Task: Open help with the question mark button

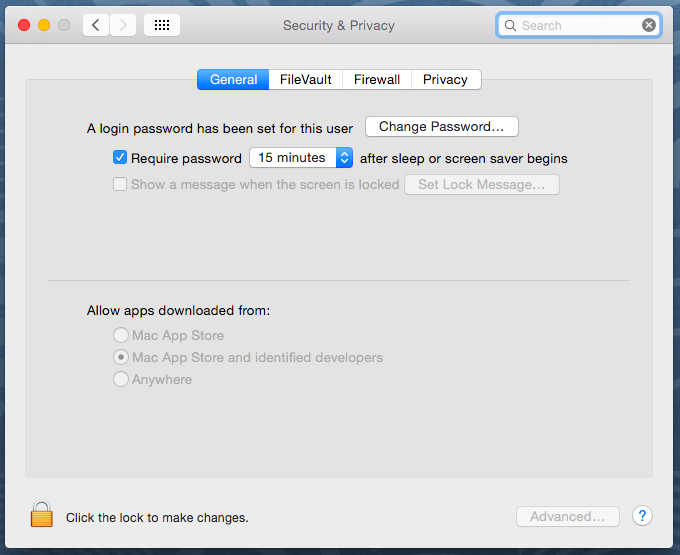Action: (642, 516)
